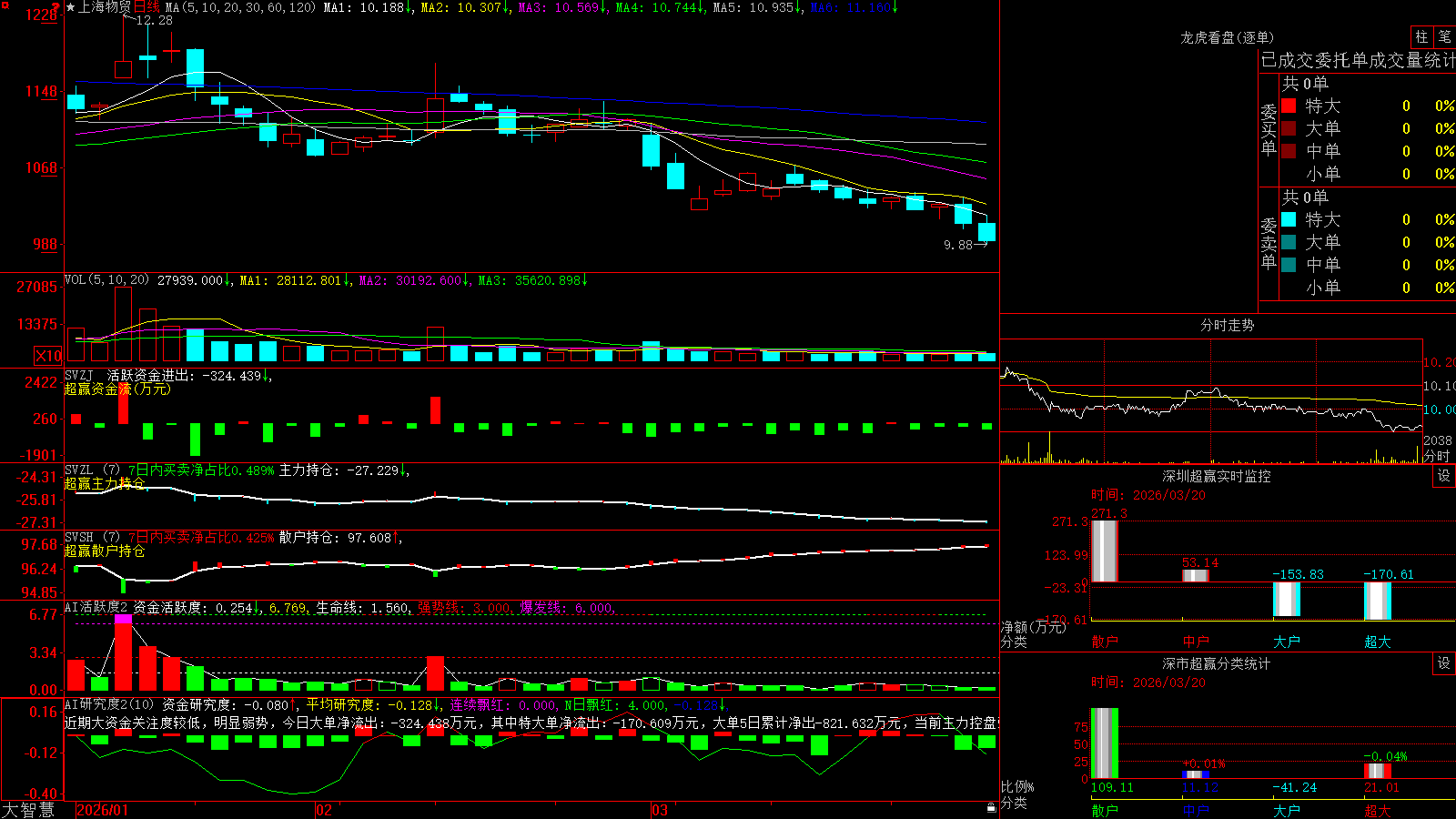
Task: Click the 分时走势 panel title
Action: (1228, 325)
